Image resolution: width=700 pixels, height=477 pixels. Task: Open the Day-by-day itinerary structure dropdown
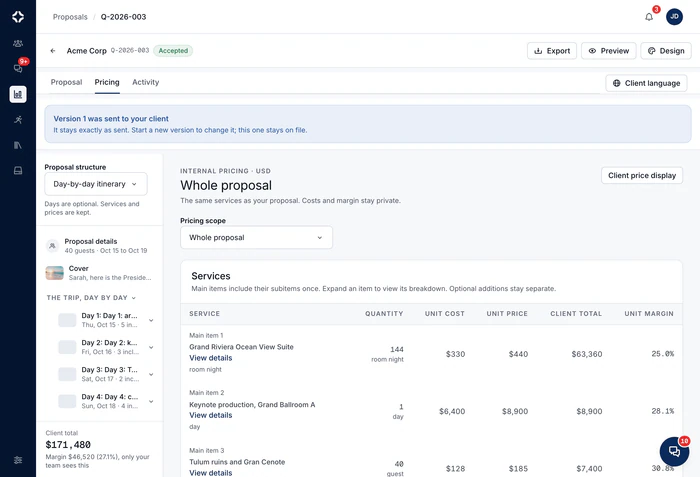click(96, 184)
